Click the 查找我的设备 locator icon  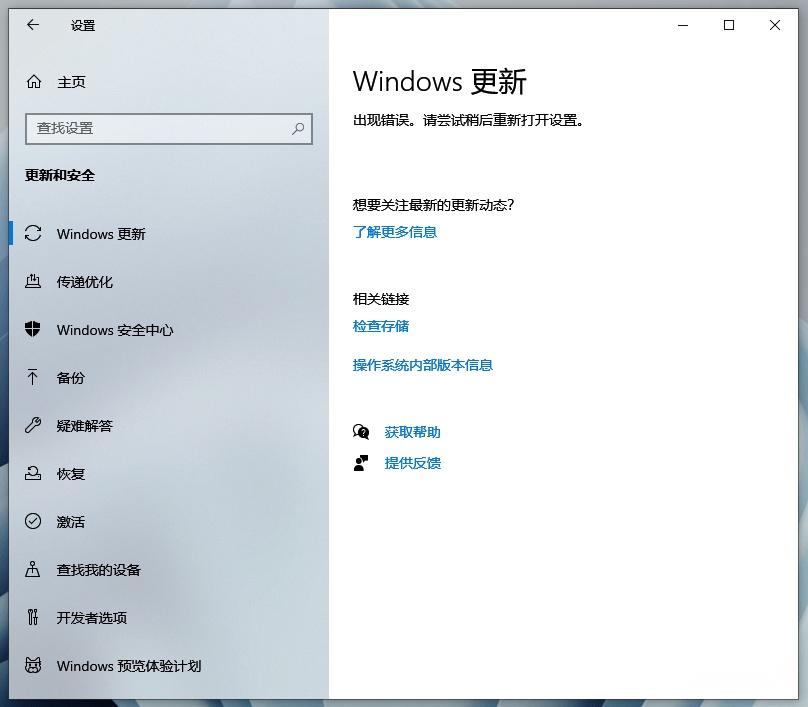point(31,570)
